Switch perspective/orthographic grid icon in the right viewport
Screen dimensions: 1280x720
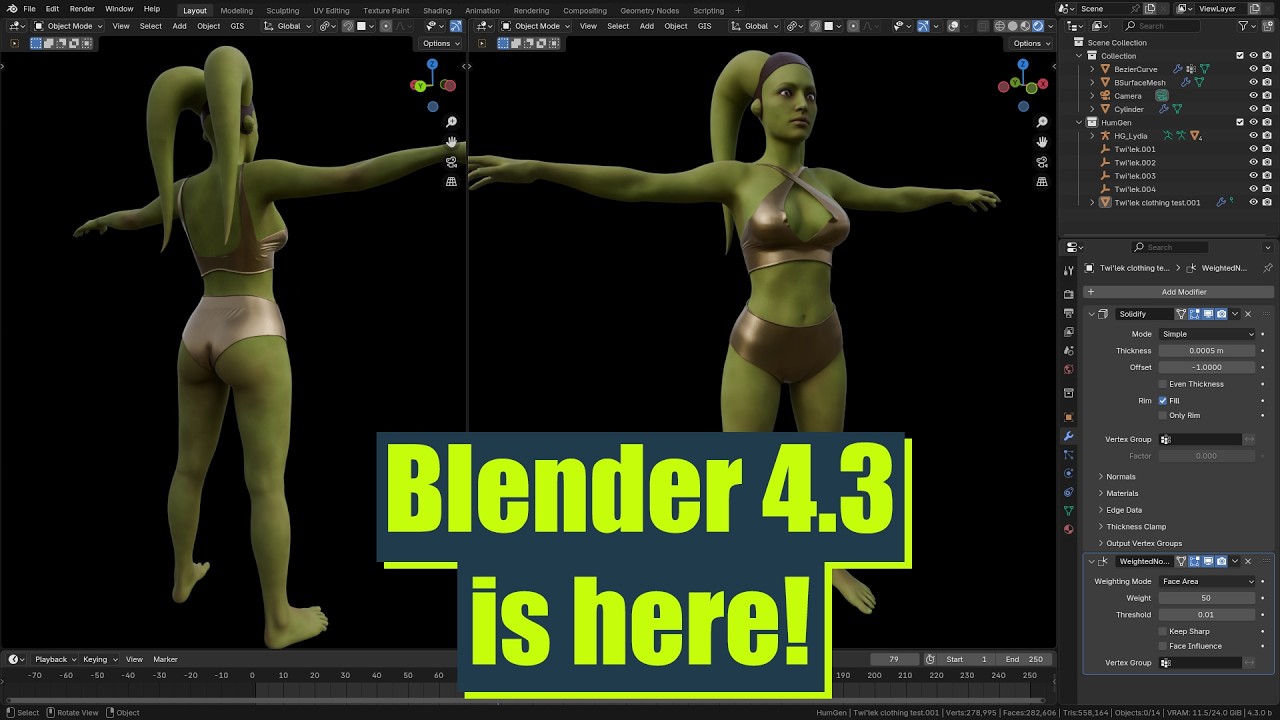1042,182
